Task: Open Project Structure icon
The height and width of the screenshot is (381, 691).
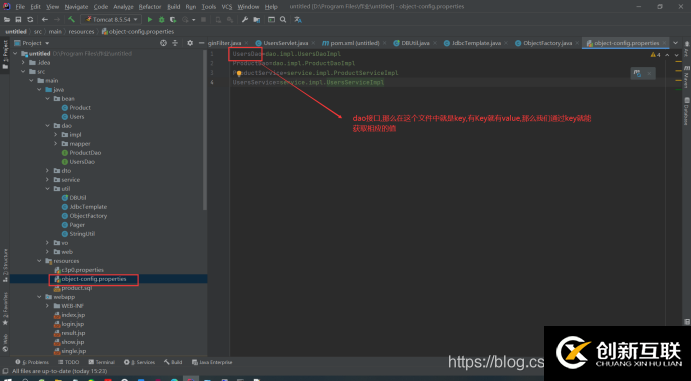Action: pos(256,19)
